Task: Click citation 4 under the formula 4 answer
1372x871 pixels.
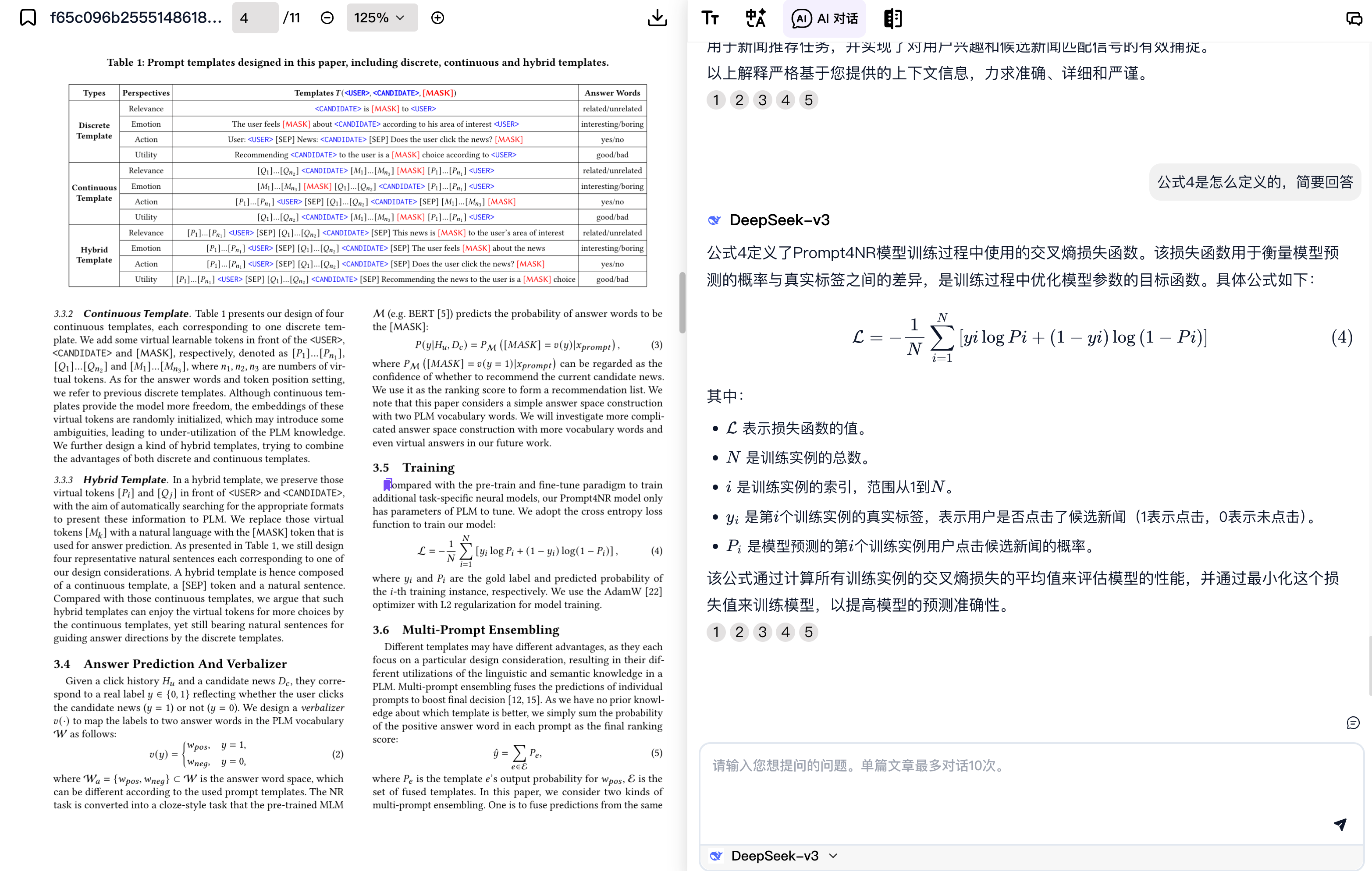Action: click(786, 632)
